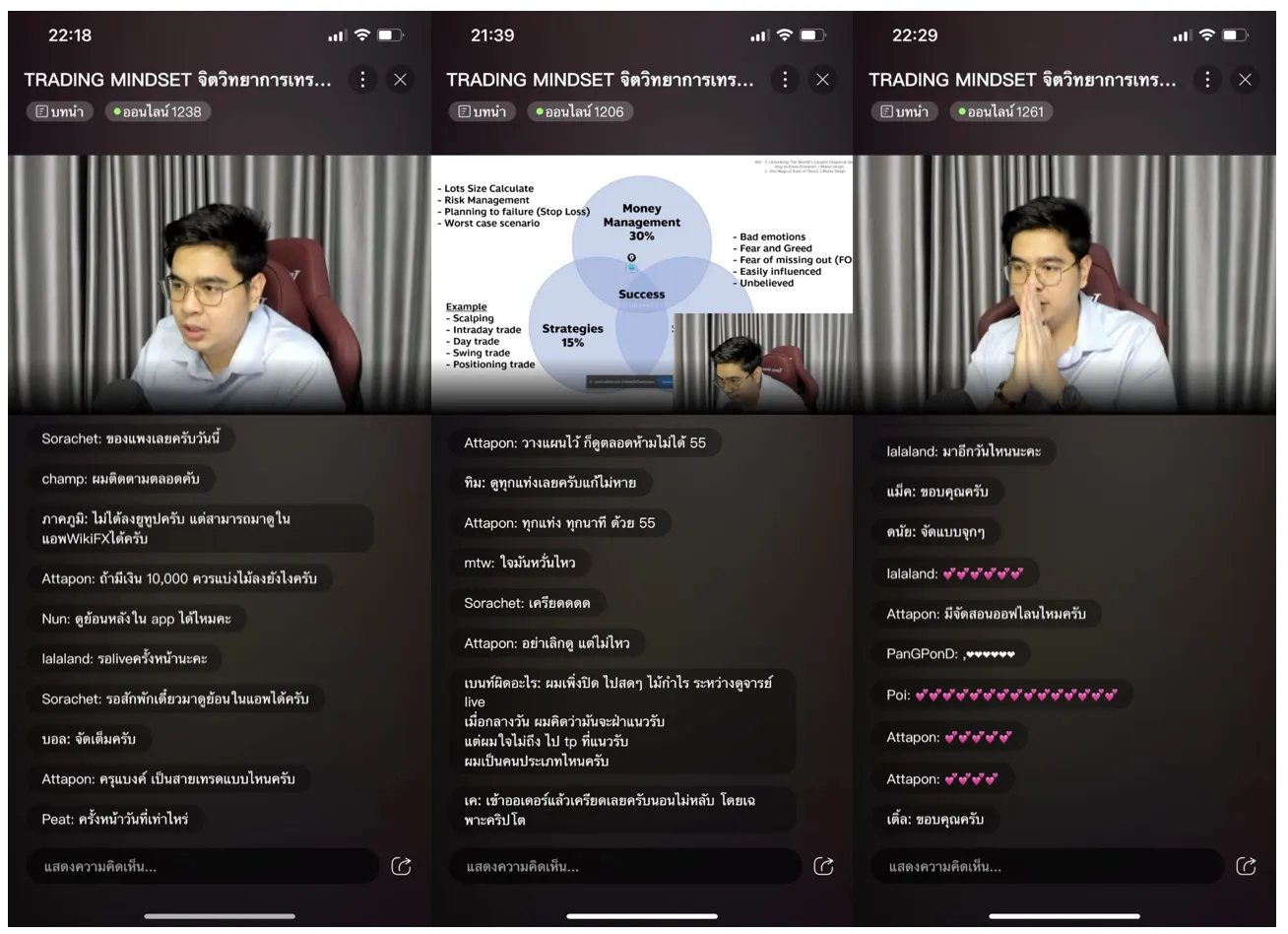Close the live stream showing 1261 online

click(1245, 80)
